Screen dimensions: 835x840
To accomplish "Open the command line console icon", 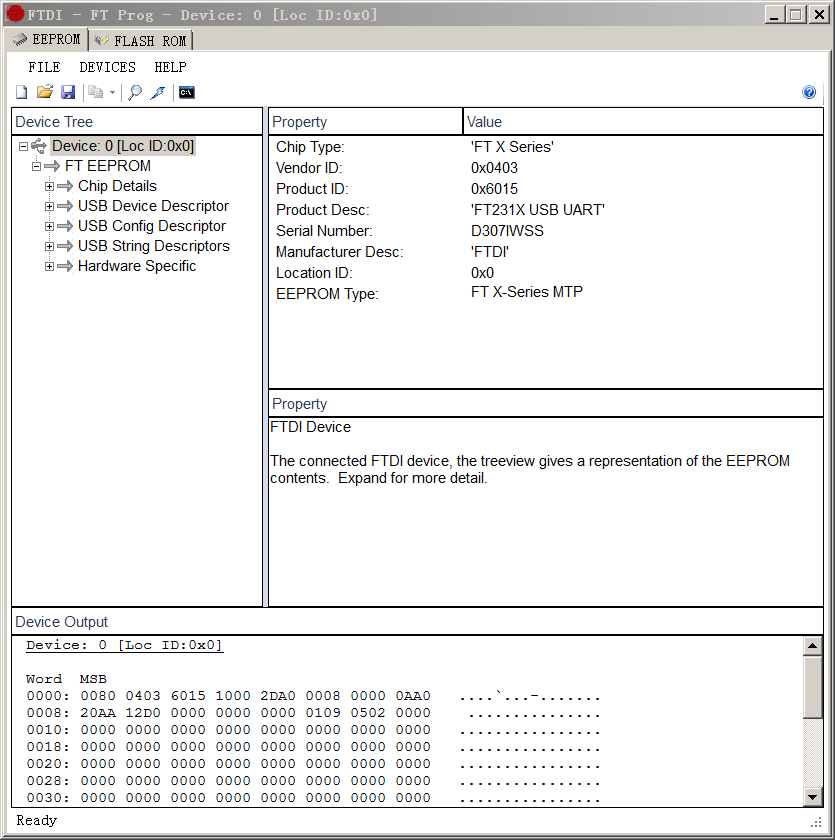I will [x=186, y=92].
